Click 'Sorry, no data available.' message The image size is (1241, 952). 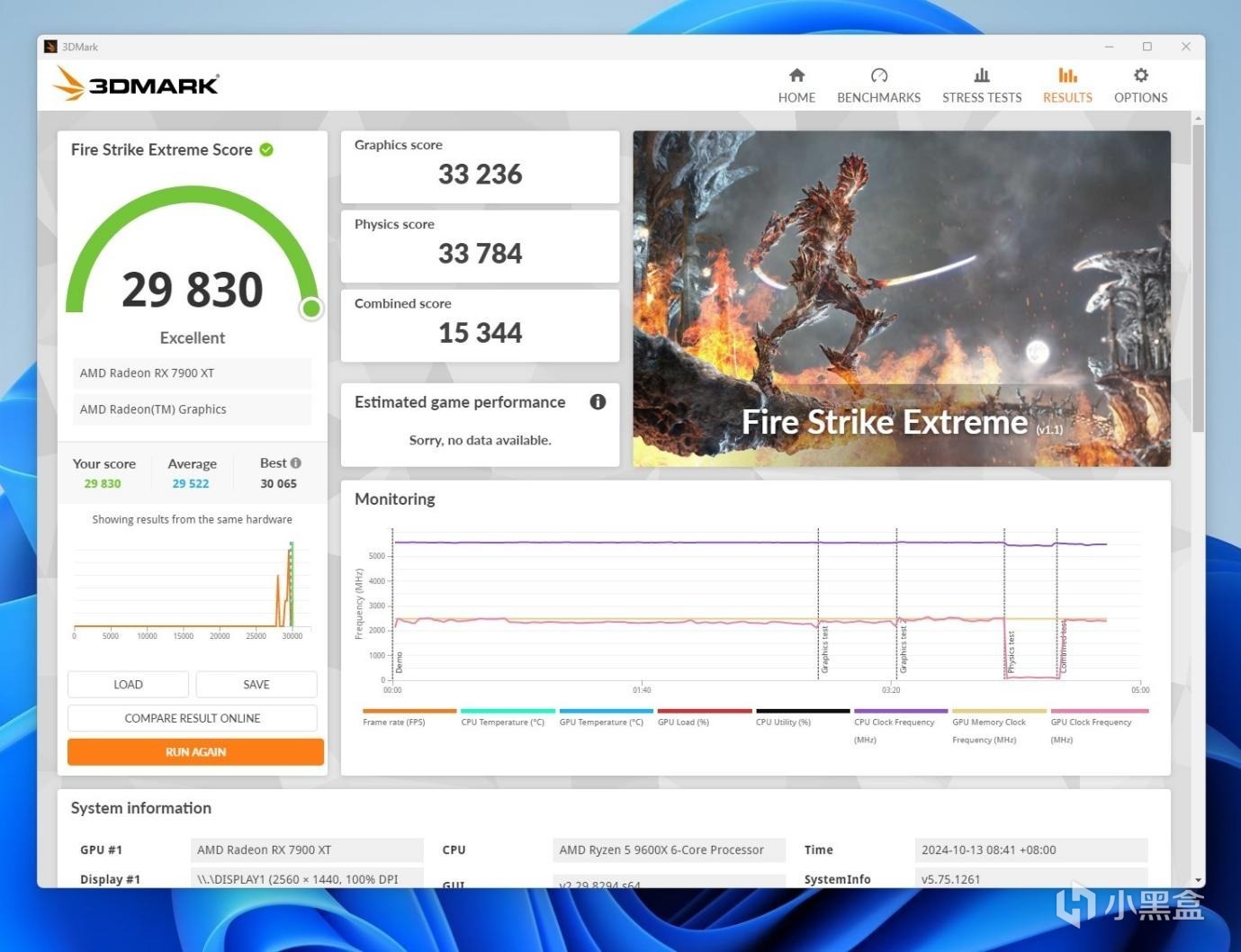(x=480, y=440)
